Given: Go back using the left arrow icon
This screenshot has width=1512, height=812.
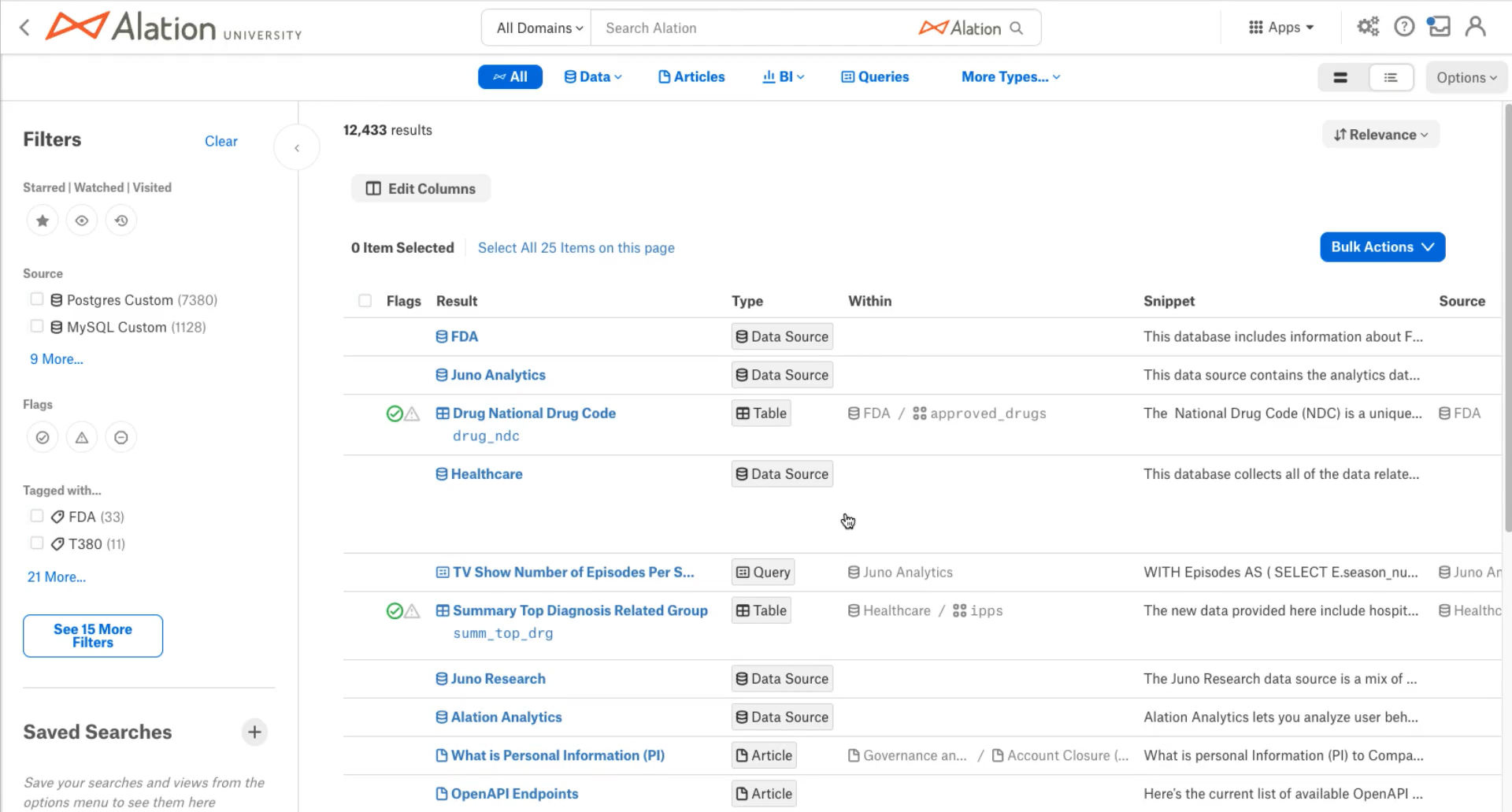Looking at the screenshot, I should pyautogui.click(x=24, y=28).
